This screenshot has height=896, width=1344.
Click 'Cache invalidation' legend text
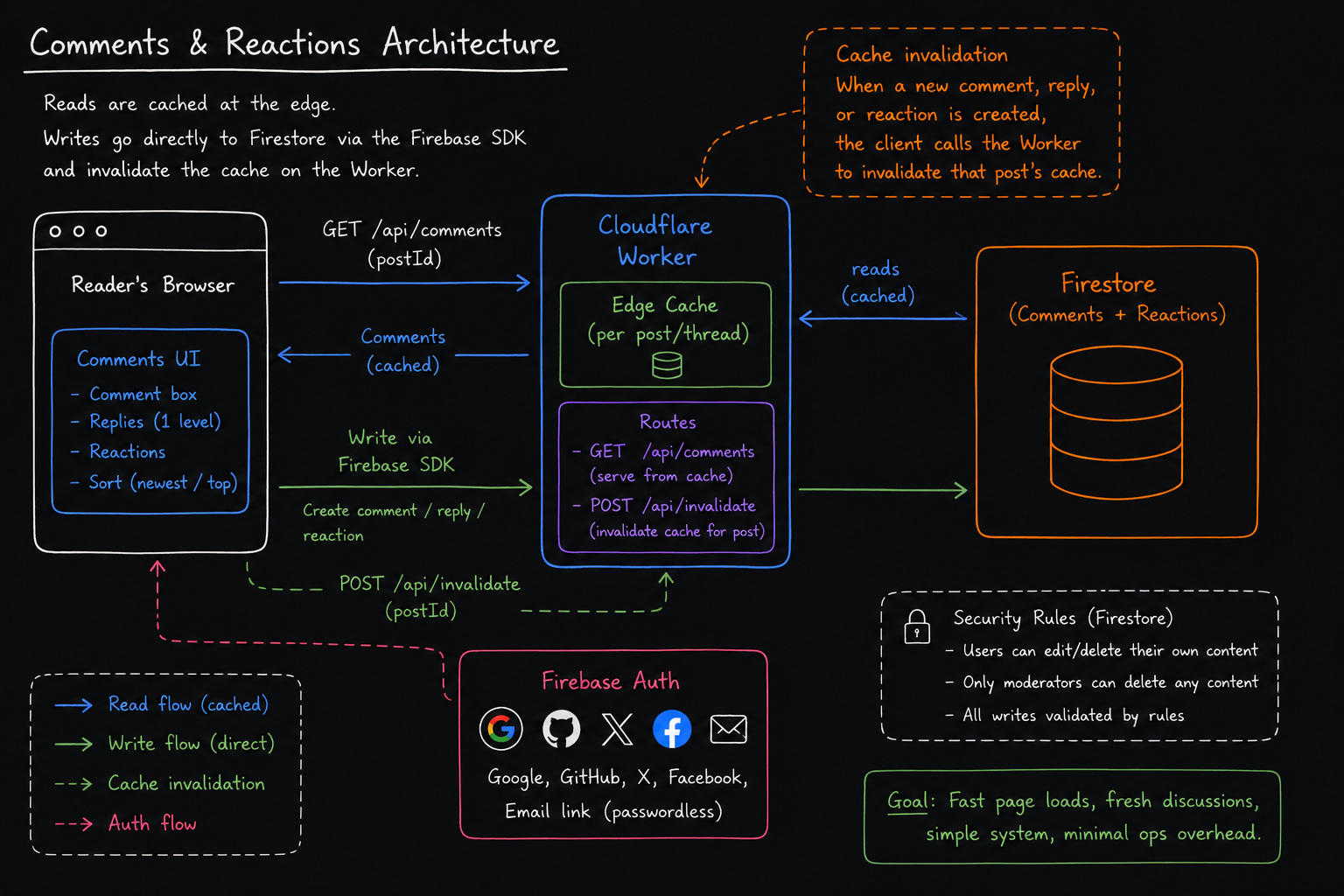186,783
